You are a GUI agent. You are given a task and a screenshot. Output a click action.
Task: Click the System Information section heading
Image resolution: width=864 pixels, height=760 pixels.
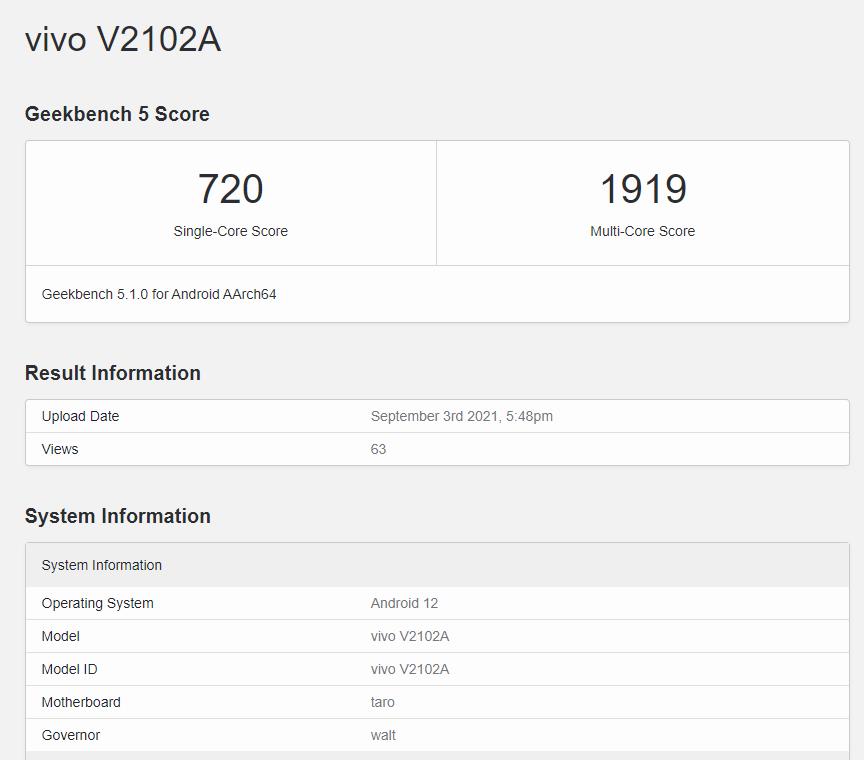coord(117,516)
